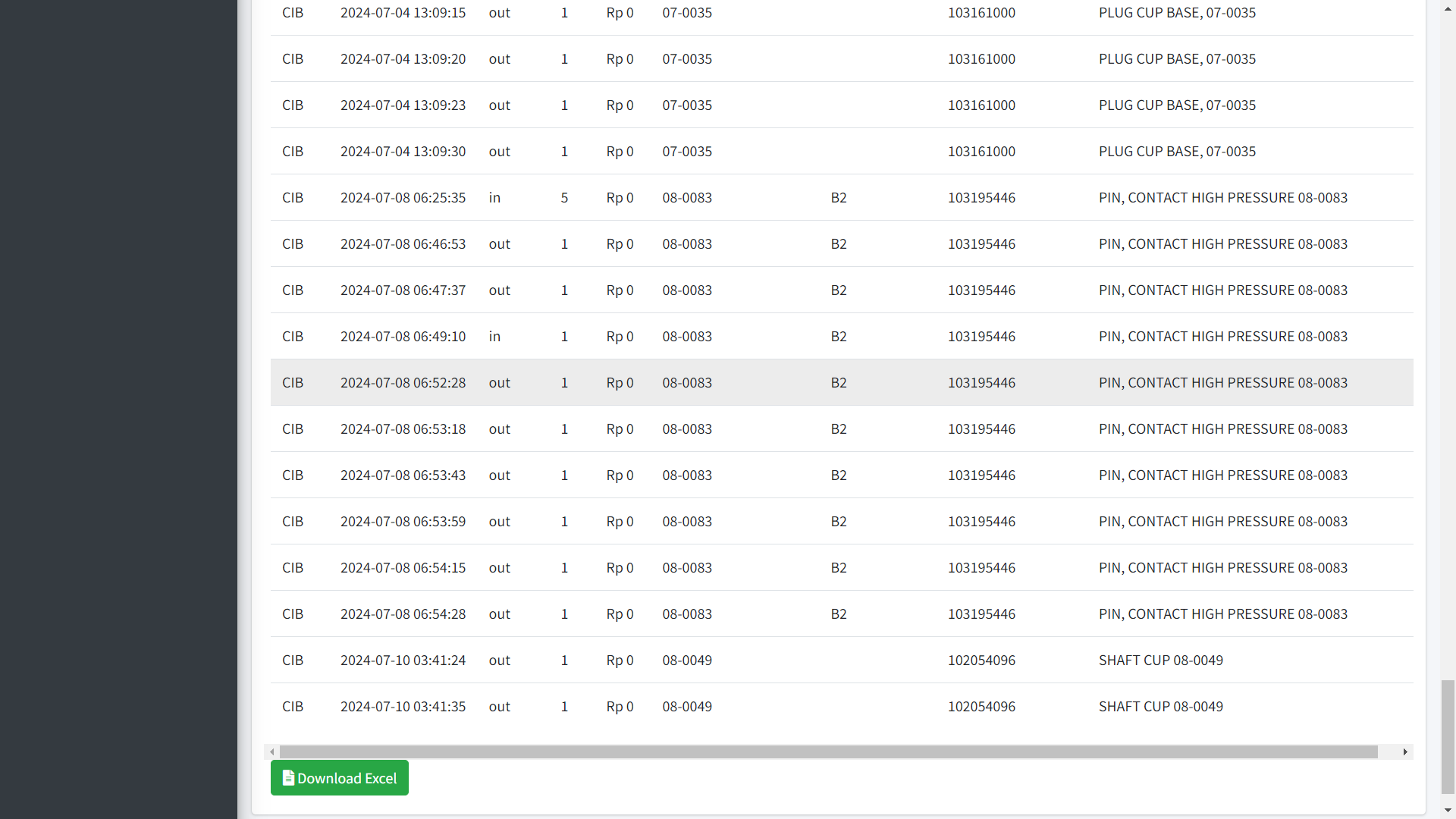Click the dark left sidebar panel
The height and width of the screenshot is (819, 1456).
118,409
